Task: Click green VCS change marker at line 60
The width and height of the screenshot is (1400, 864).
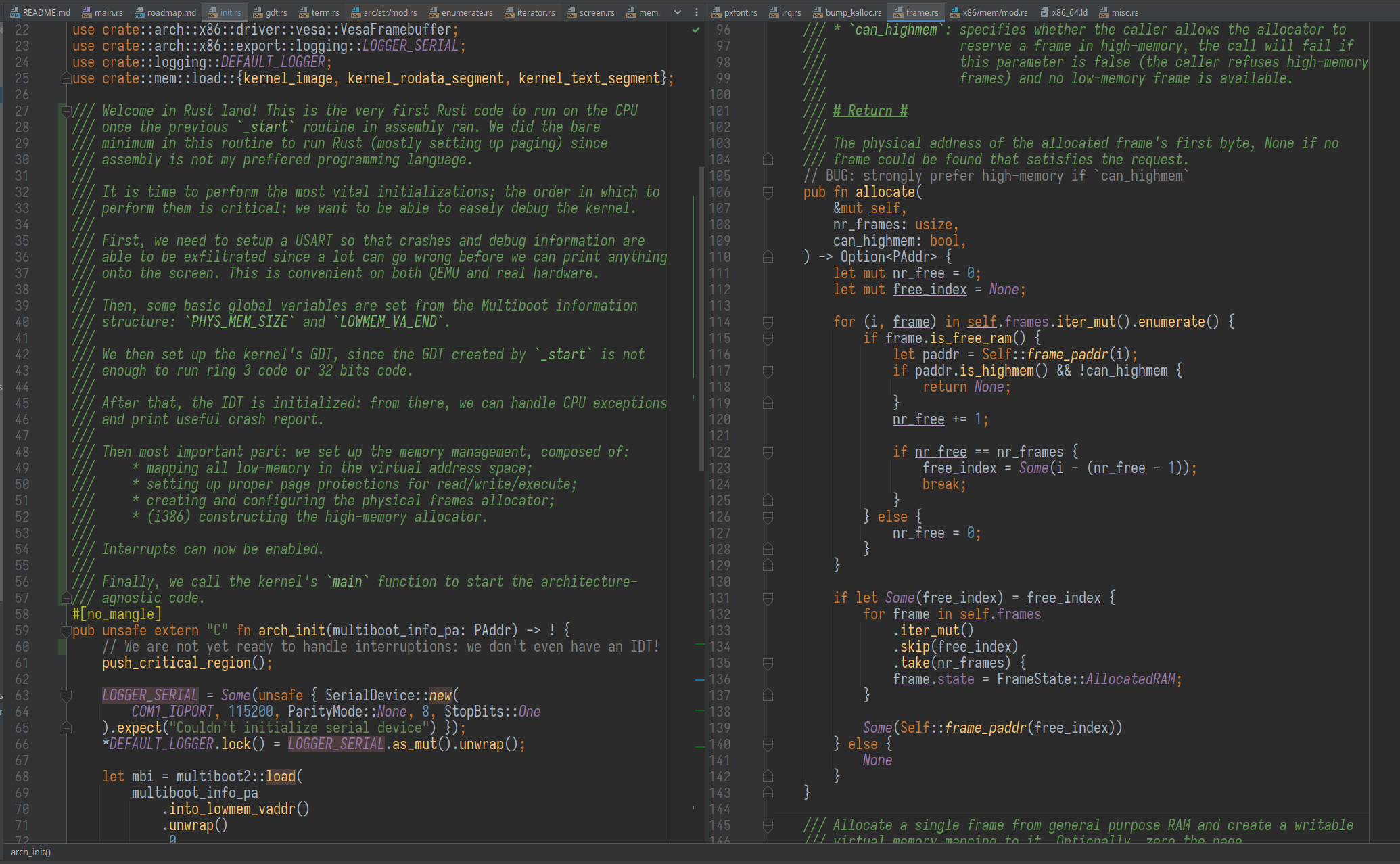Action: tap(62, 647)
